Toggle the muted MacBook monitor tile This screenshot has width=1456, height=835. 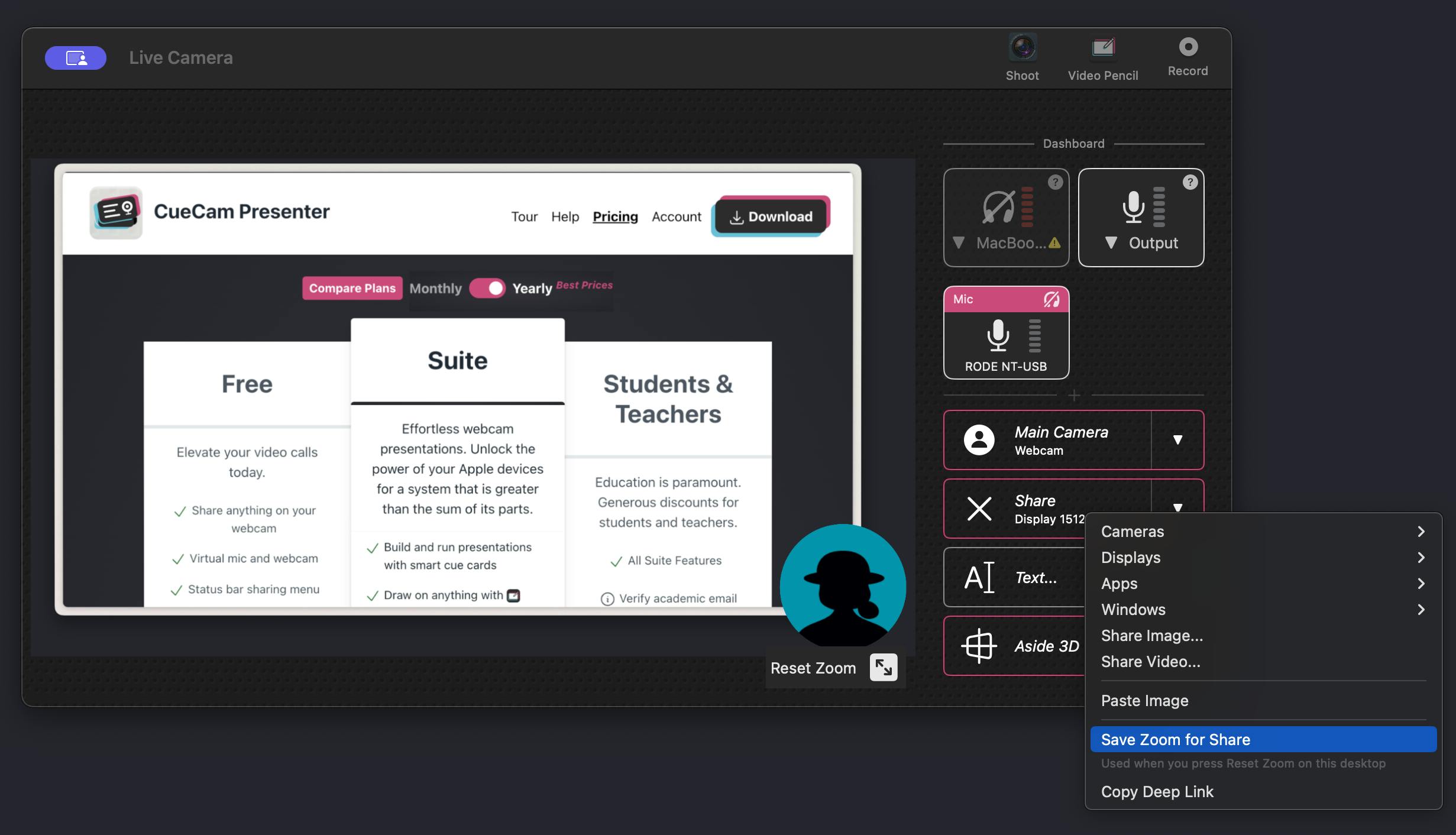[999, 208]
